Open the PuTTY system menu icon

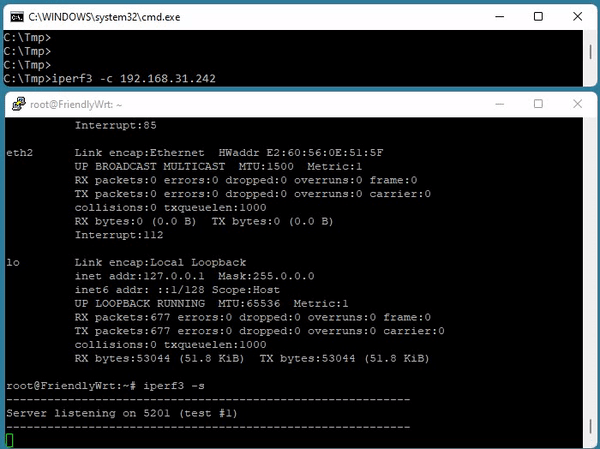coord(18,104)
